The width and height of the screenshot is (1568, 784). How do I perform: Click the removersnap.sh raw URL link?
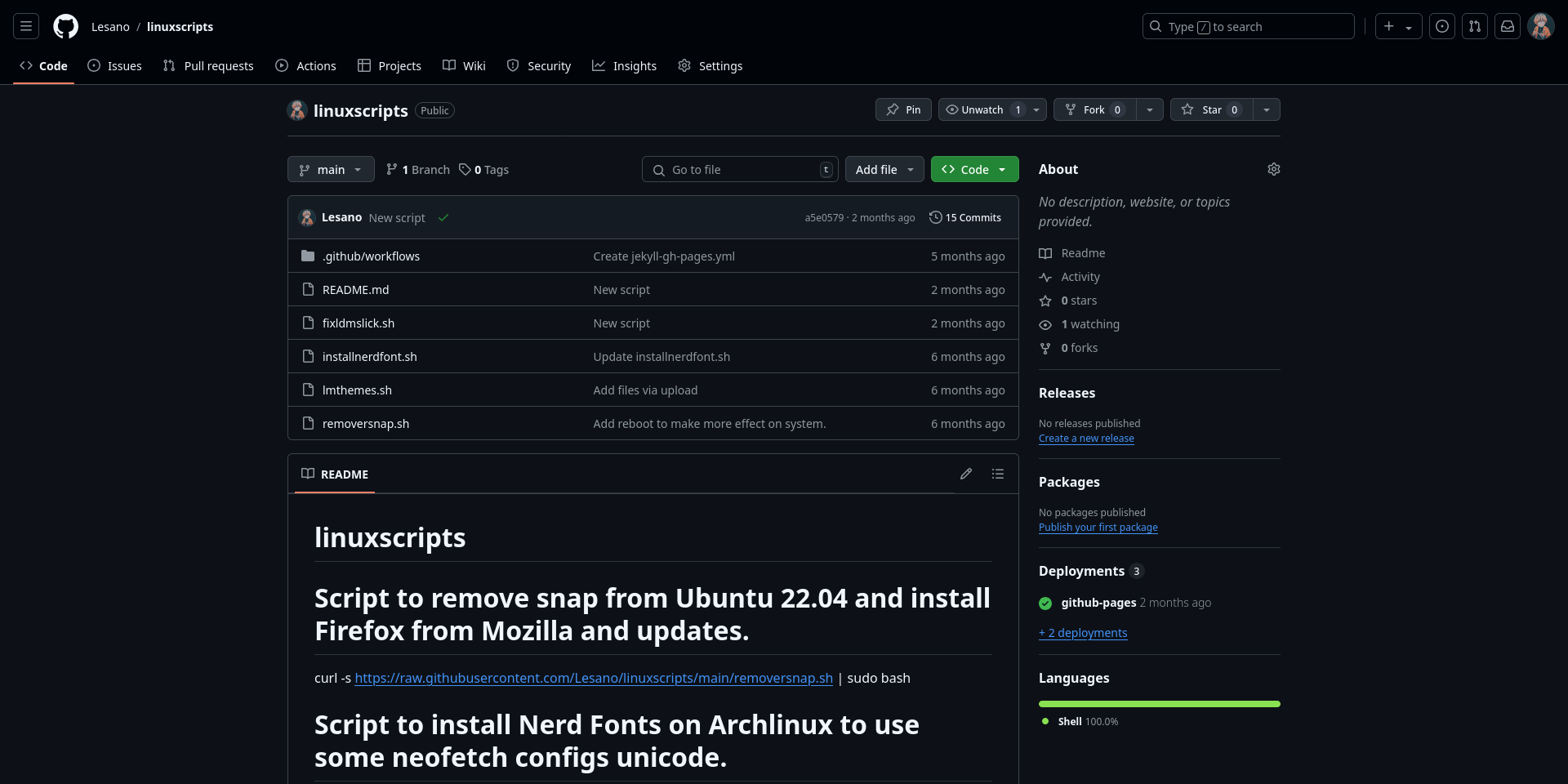[594, 678]
